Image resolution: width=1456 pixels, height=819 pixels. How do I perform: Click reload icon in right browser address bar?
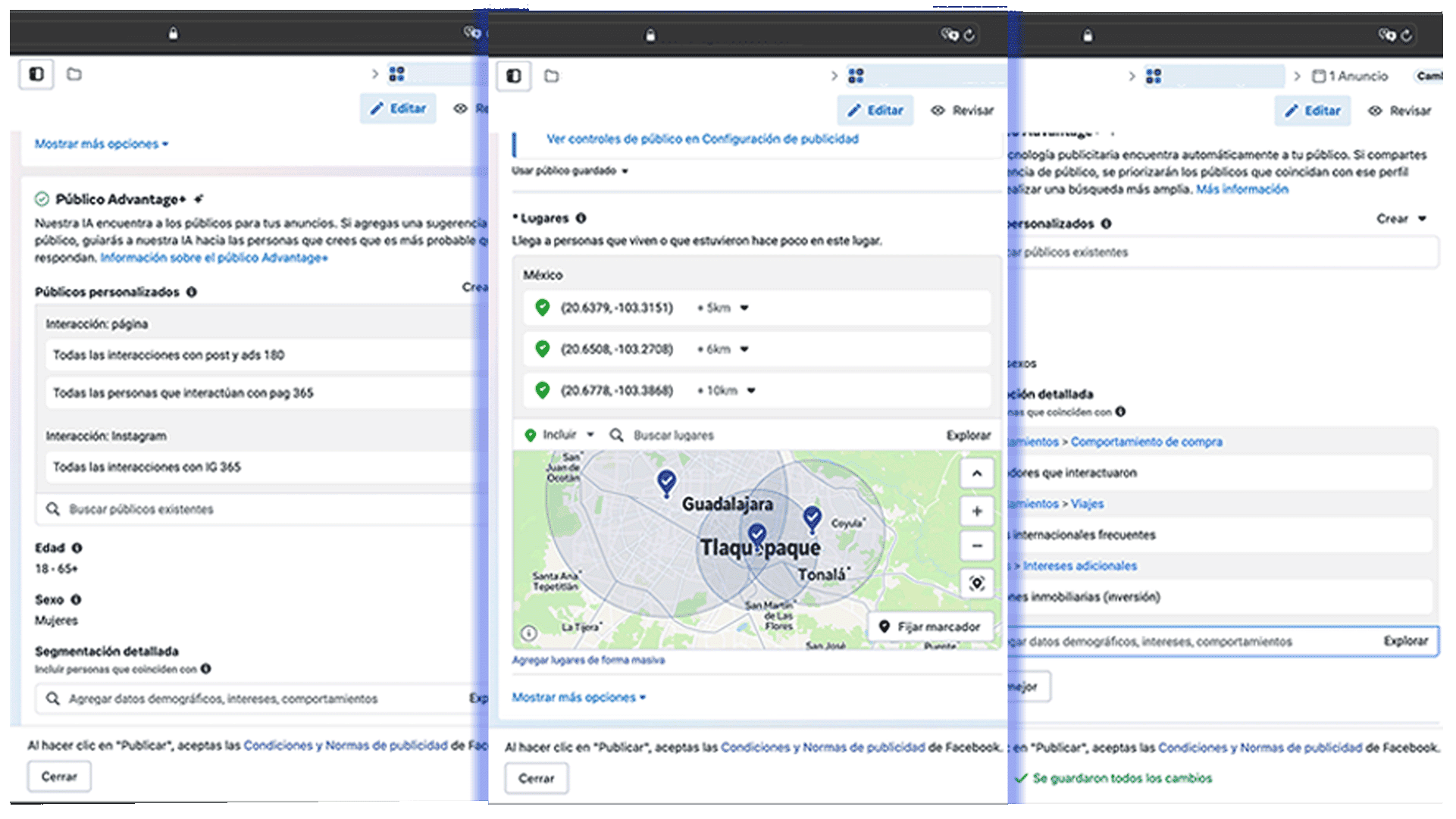point(1407,36)
